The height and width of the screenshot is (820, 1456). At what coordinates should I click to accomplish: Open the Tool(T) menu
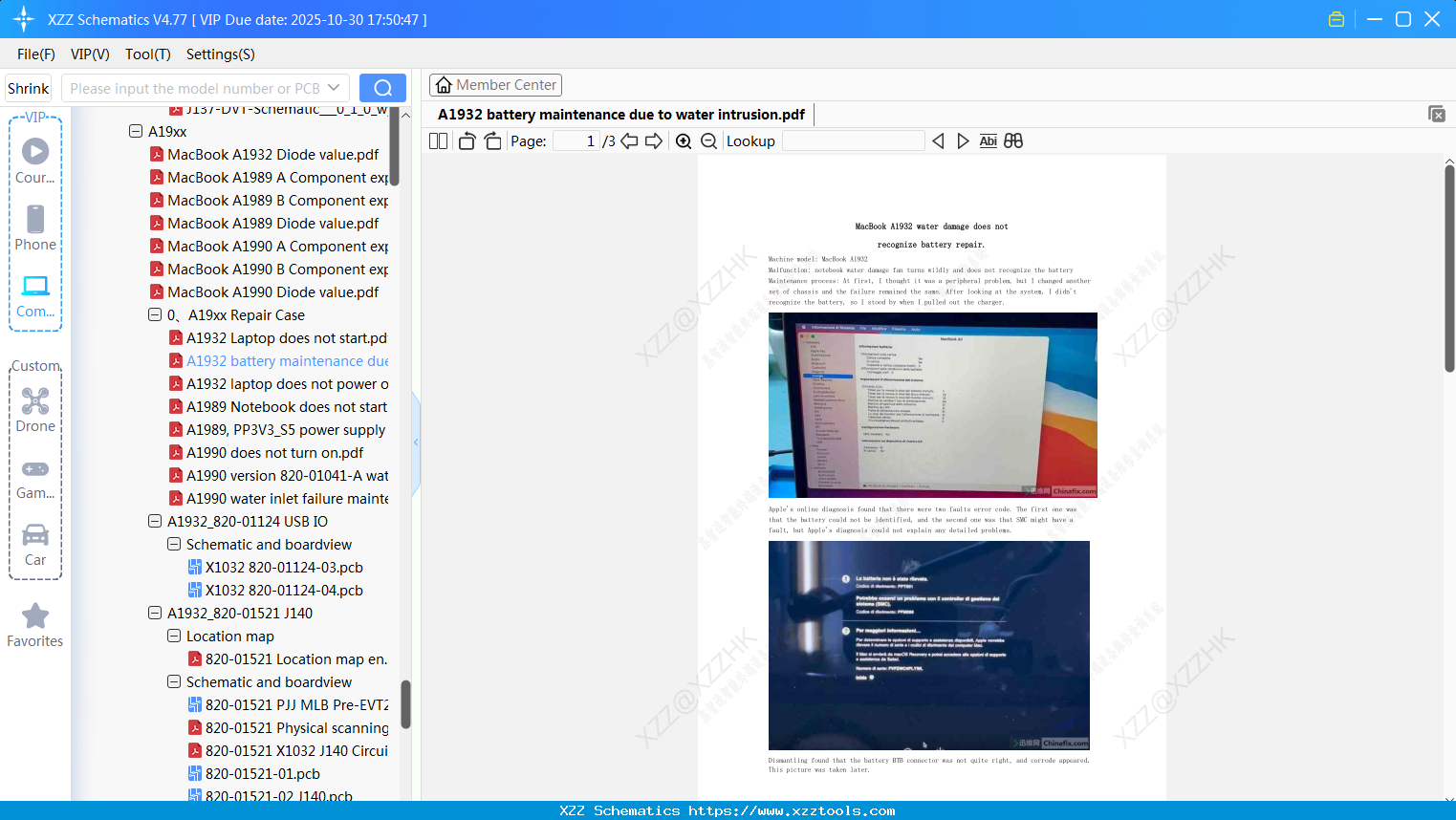coord(148,54)
